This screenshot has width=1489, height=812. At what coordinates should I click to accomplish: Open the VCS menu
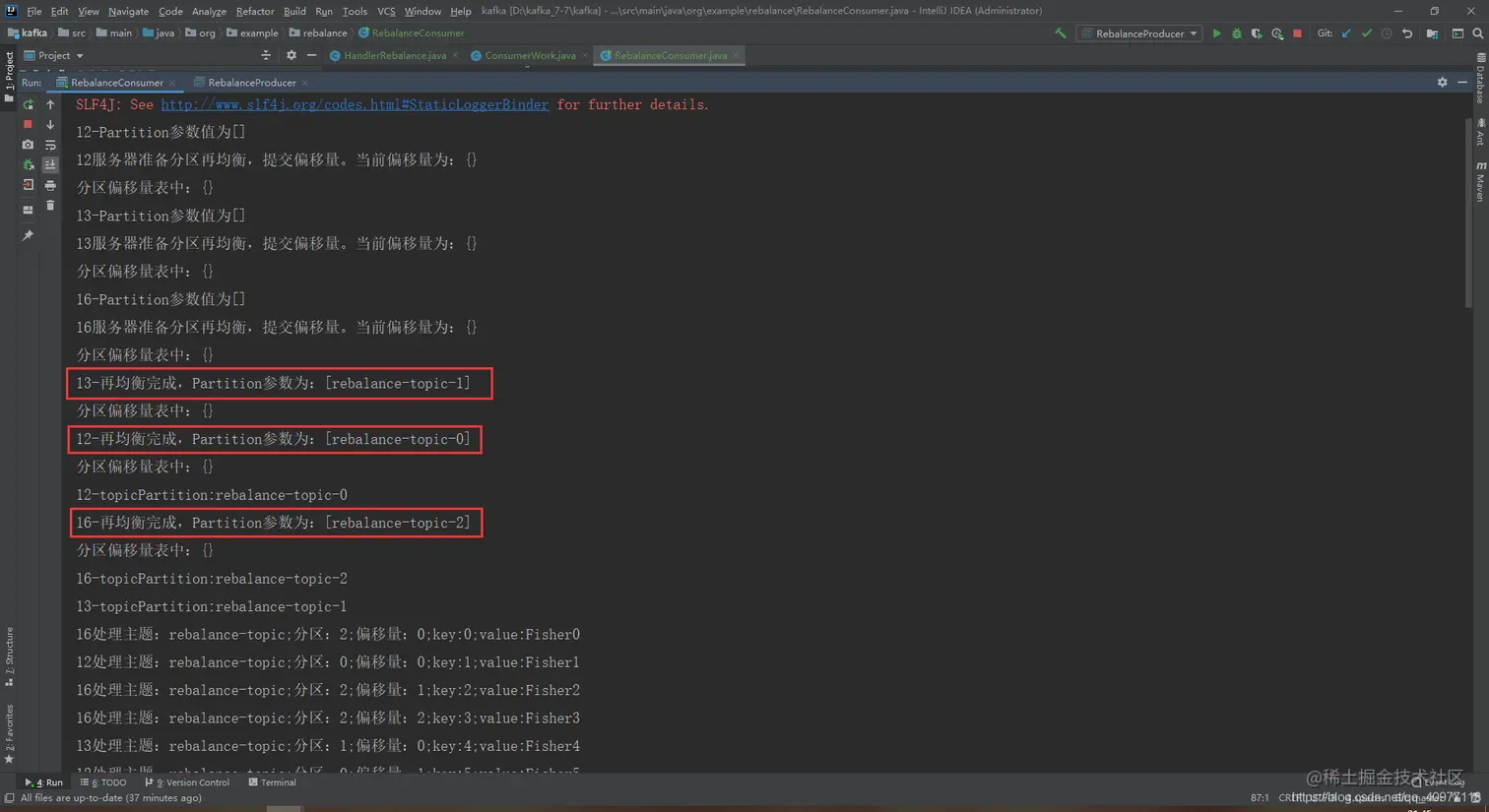tap(386, 11)
